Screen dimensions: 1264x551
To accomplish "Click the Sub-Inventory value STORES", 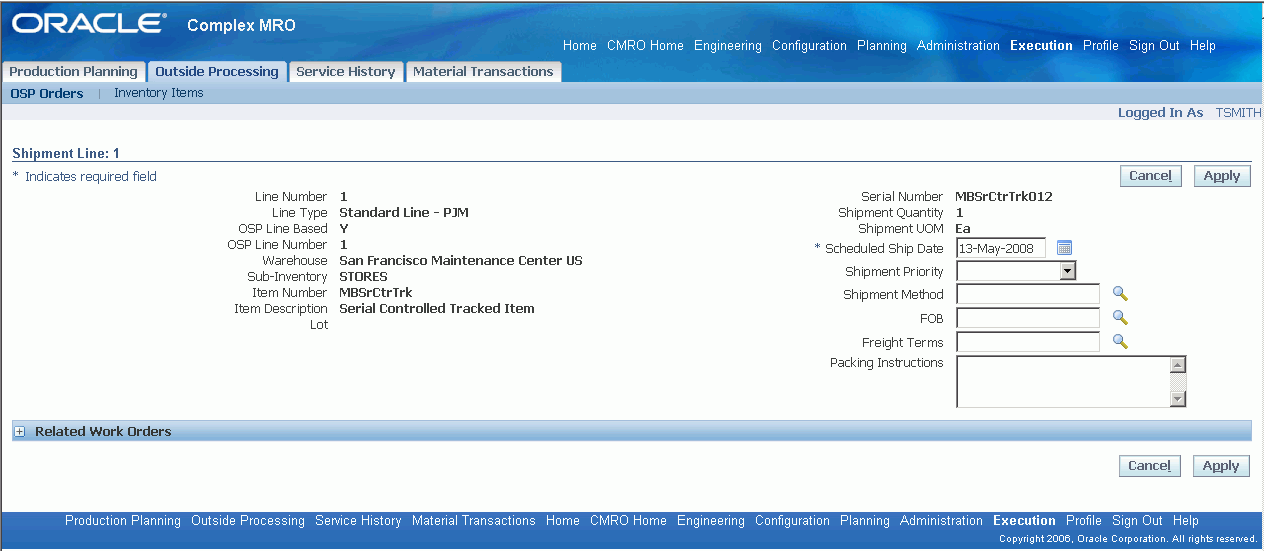I will 364,277.
